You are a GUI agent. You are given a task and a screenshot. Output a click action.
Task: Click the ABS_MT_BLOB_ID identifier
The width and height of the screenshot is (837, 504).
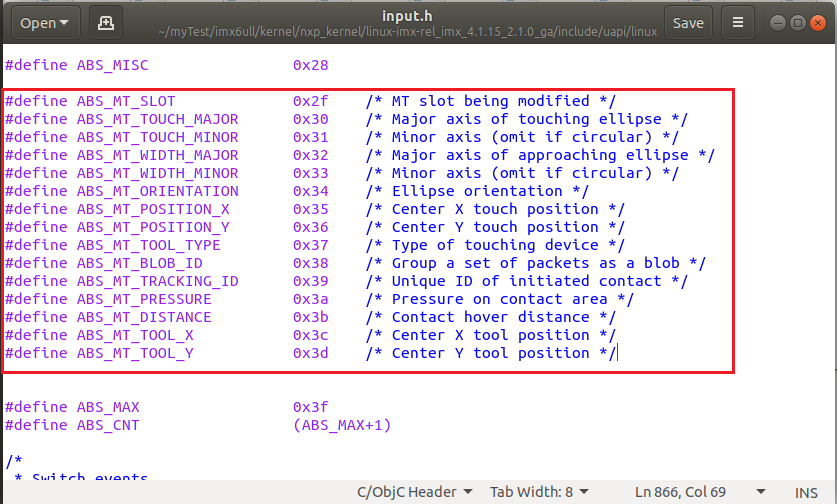coord(140,263)
